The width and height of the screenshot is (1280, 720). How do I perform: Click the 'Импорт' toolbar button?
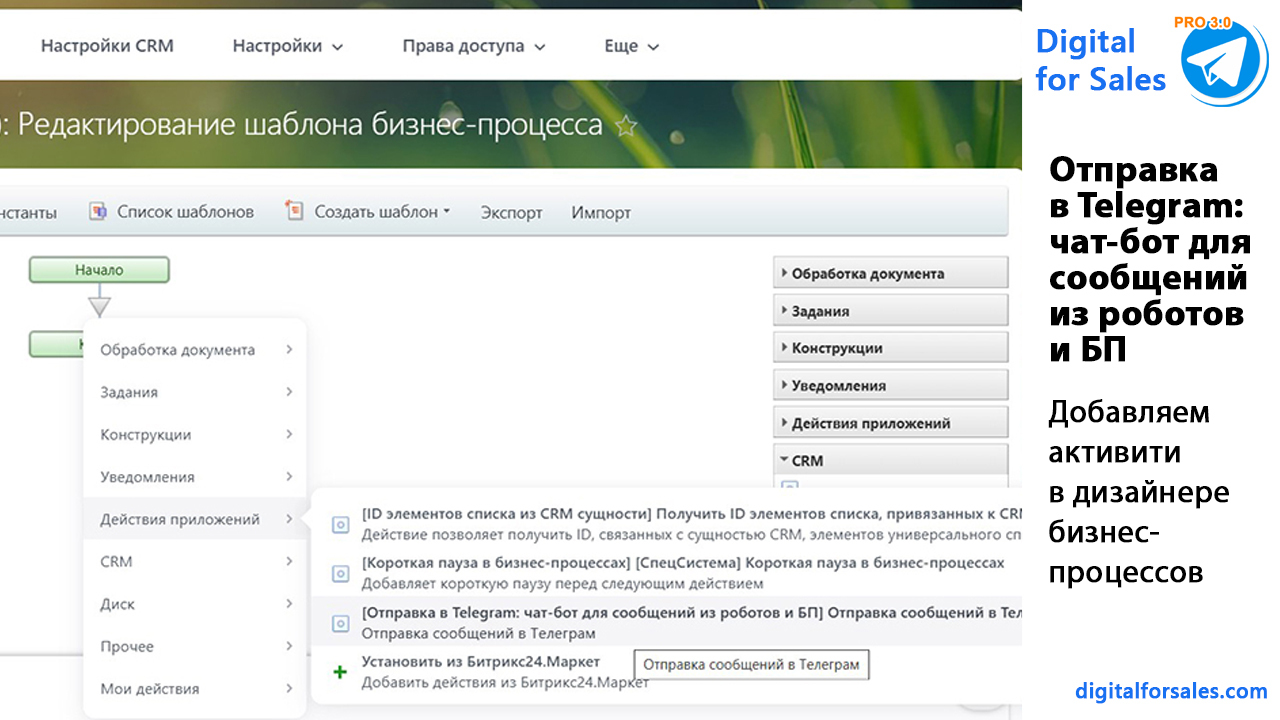pyautogui.click(x=601, y=212)
